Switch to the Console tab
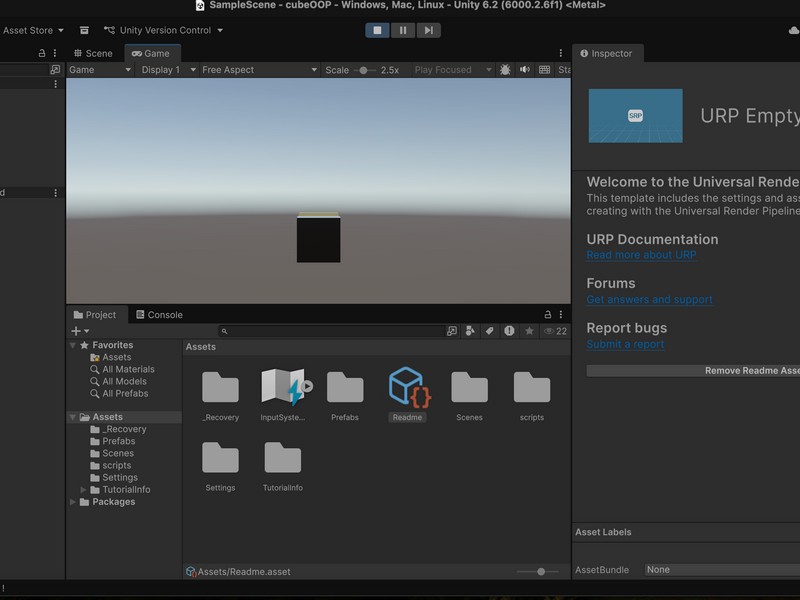 159,315
